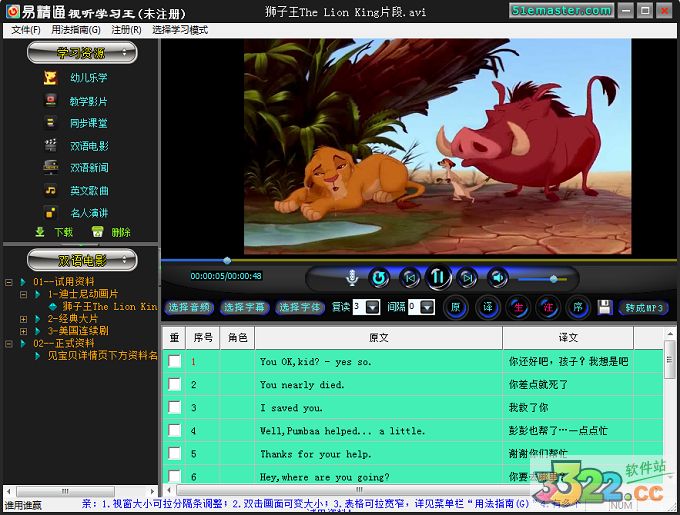Click the 选择字幕 button
The width and height of the screenshot is (680, 515).
pos(244,307)
